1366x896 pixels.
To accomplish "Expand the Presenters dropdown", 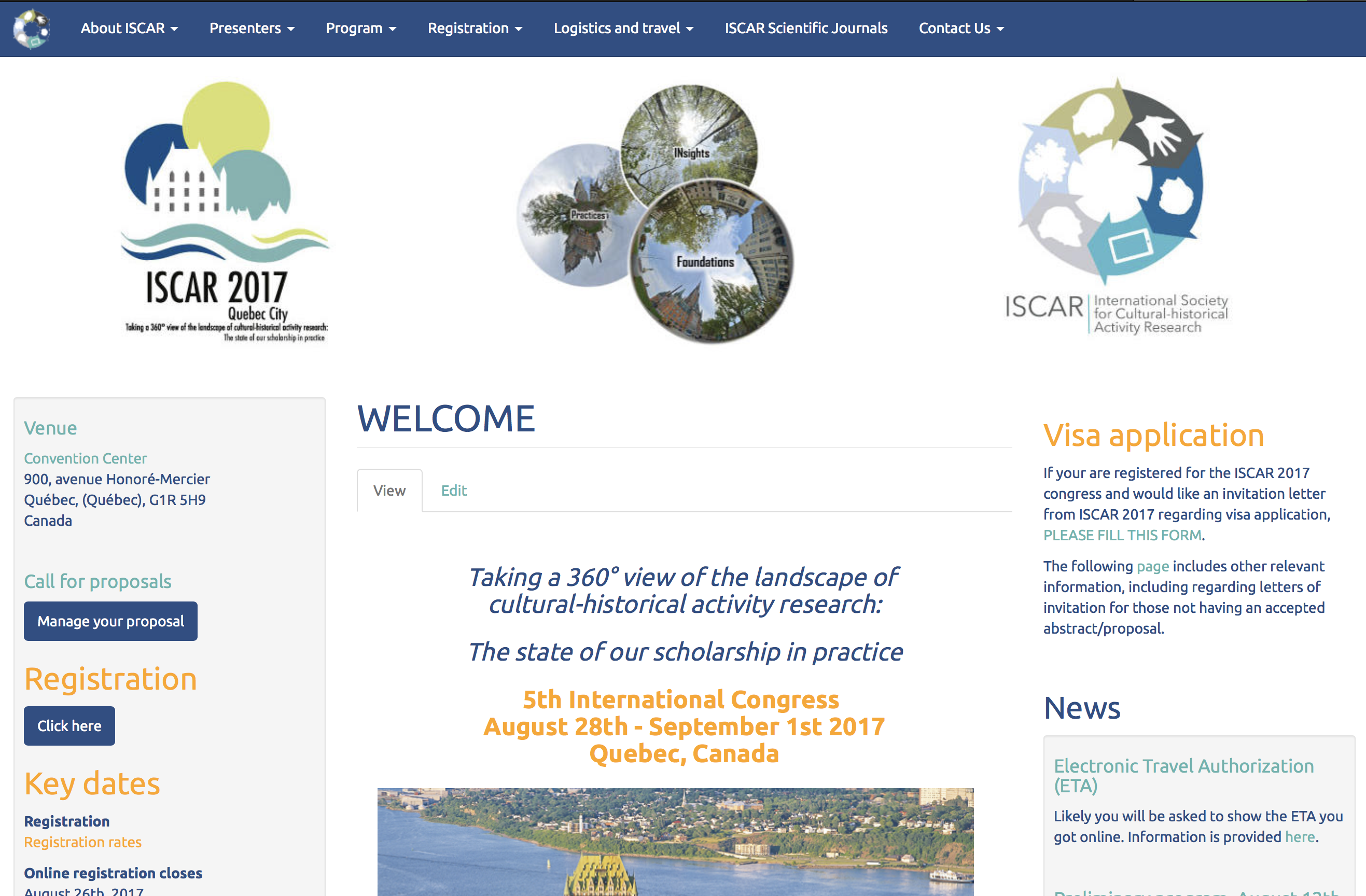I will tap(252, 28).
